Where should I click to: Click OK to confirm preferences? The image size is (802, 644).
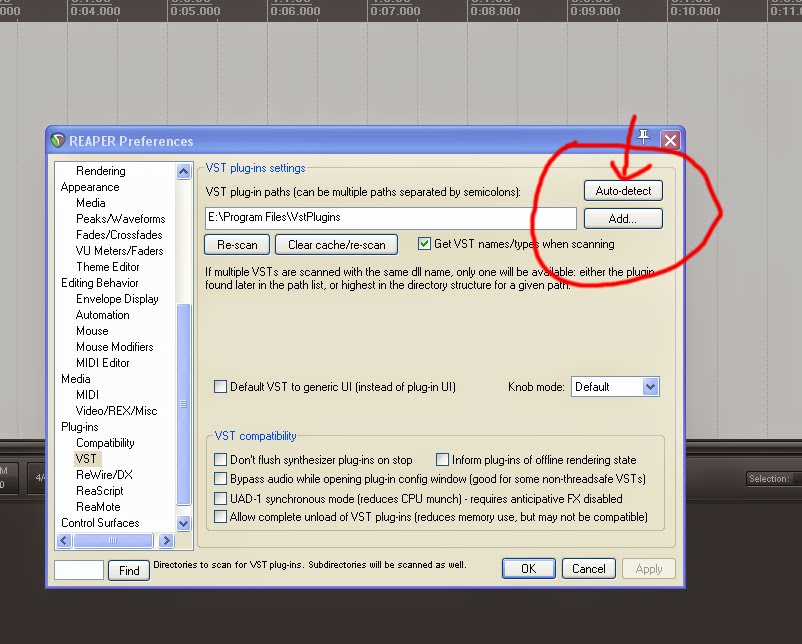528,569
